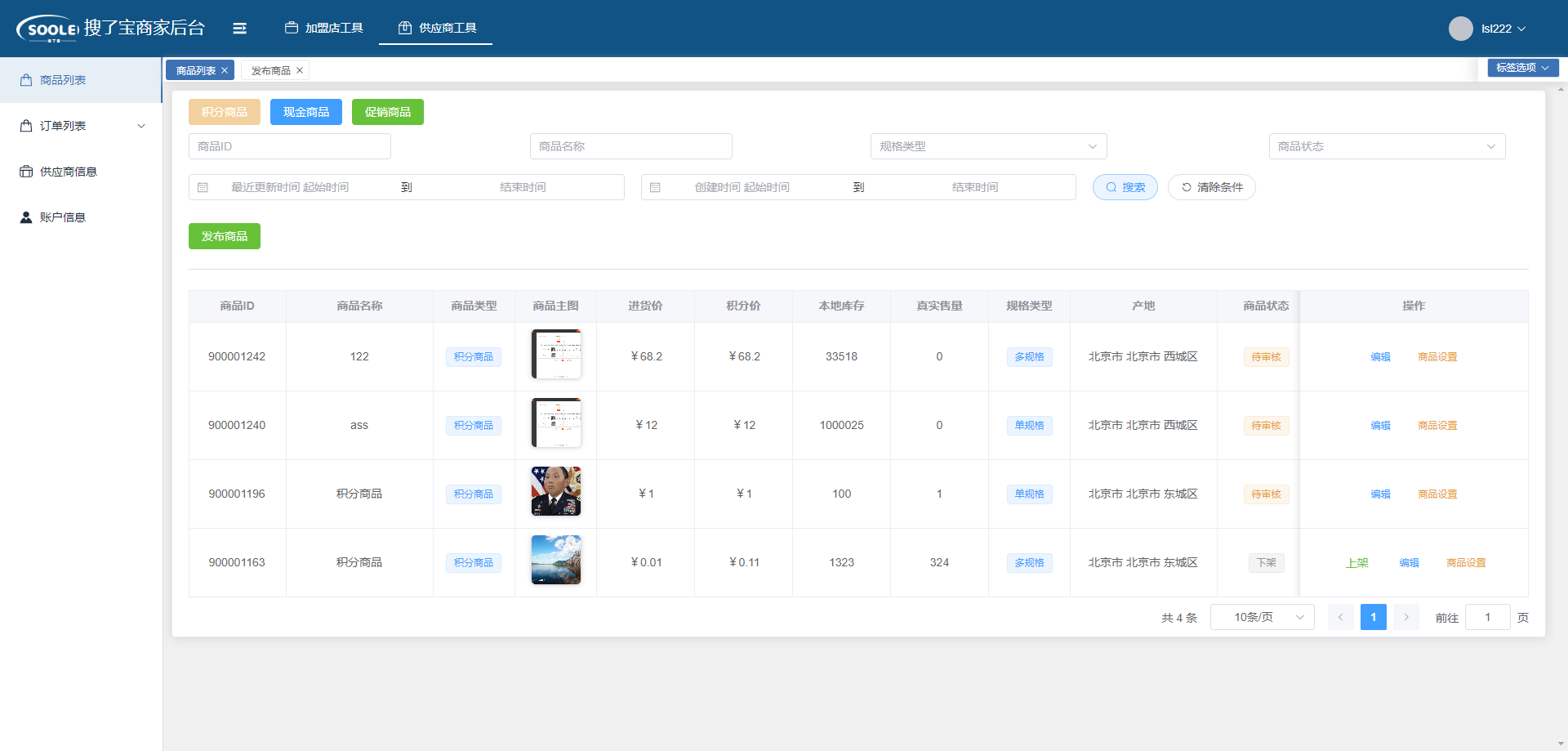Focus the 商品ID input field
Image resolution: width=1568 pixels, height=751 pixels.
tap(290, 146)
